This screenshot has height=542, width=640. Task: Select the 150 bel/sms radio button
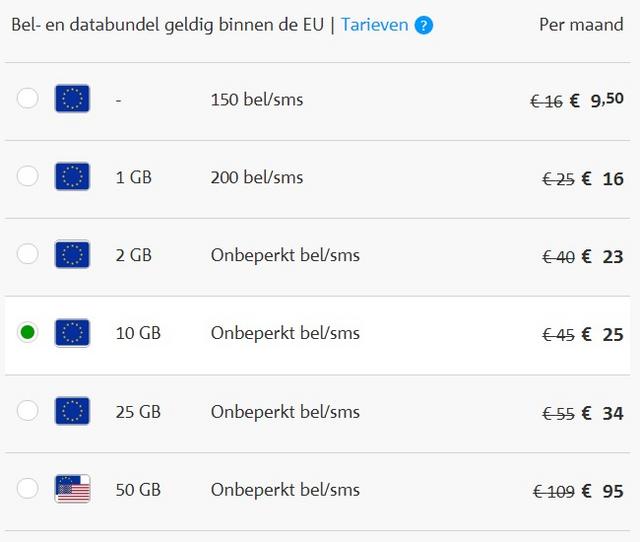coord(28,98)
